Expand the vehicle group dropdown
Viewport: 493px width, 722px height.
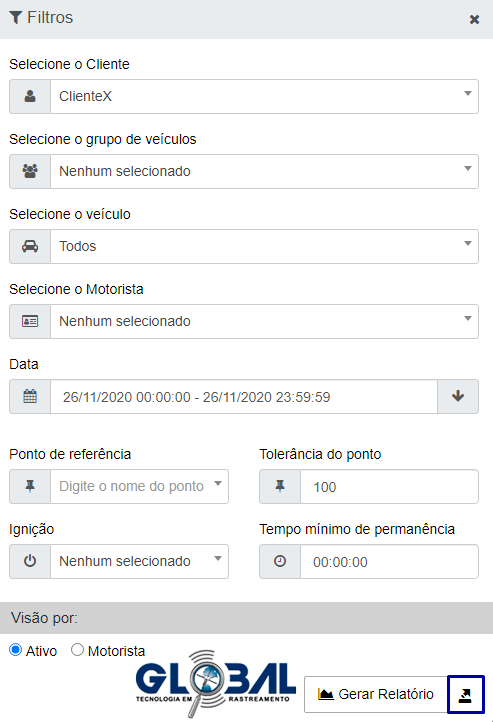point(264,171)
